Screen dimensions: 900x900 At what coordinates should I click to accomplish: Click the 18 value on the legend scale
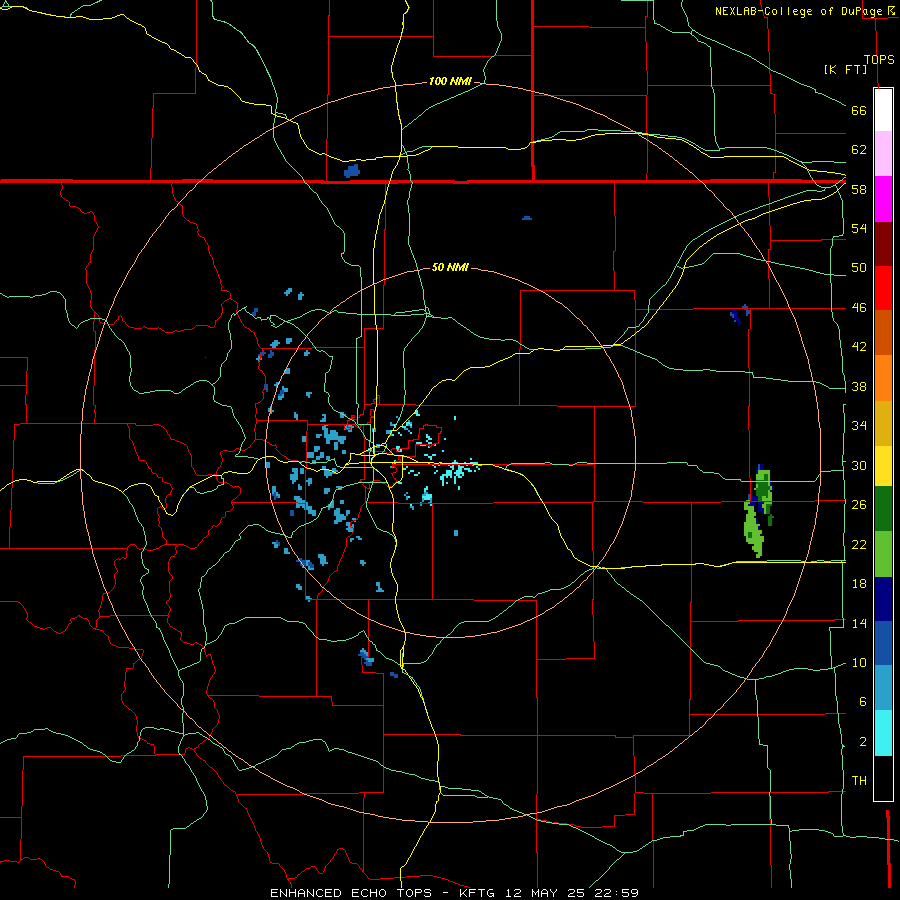point(859,584)
